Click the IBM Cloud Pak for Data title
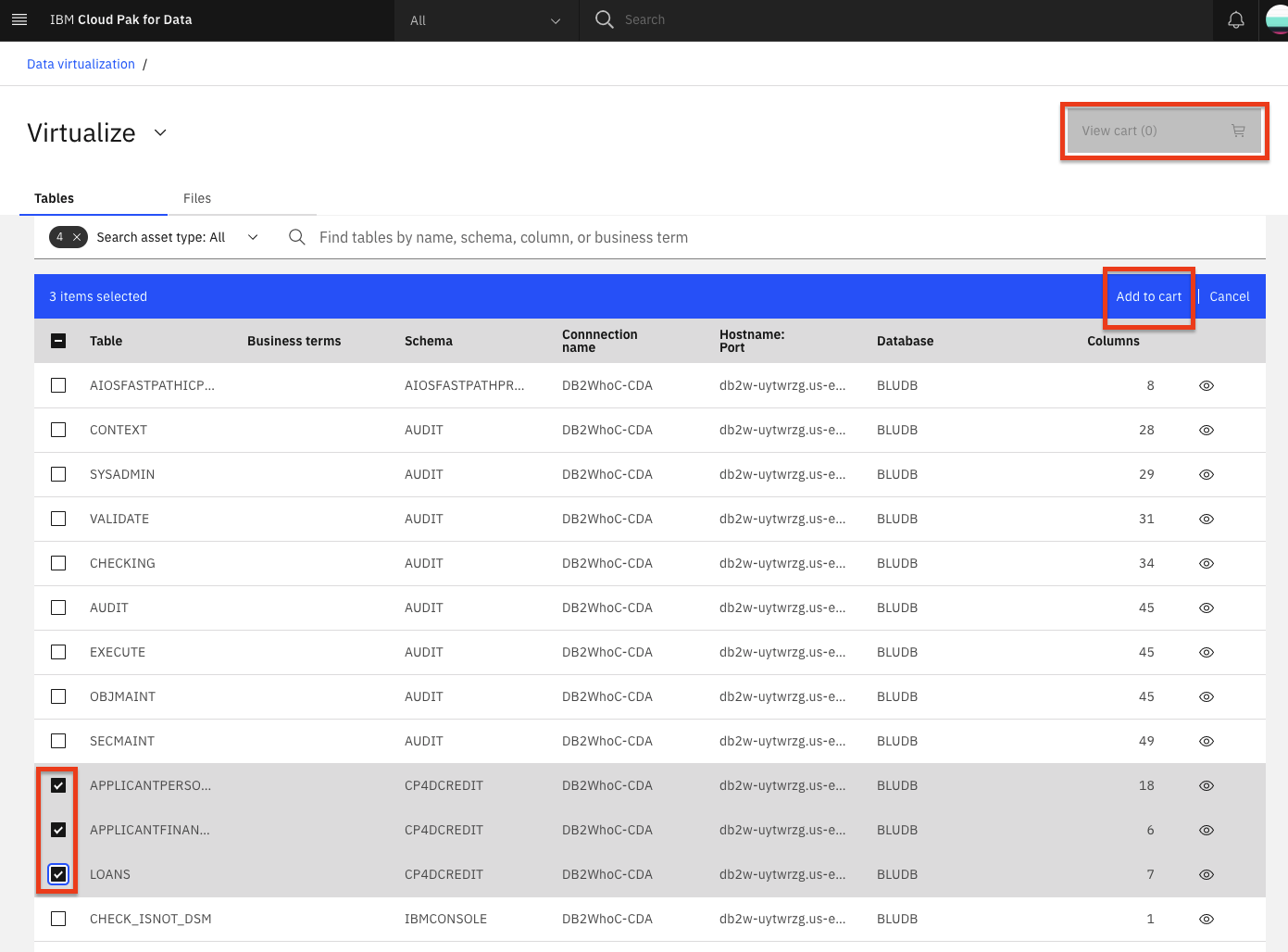 (x=120, y=19)
